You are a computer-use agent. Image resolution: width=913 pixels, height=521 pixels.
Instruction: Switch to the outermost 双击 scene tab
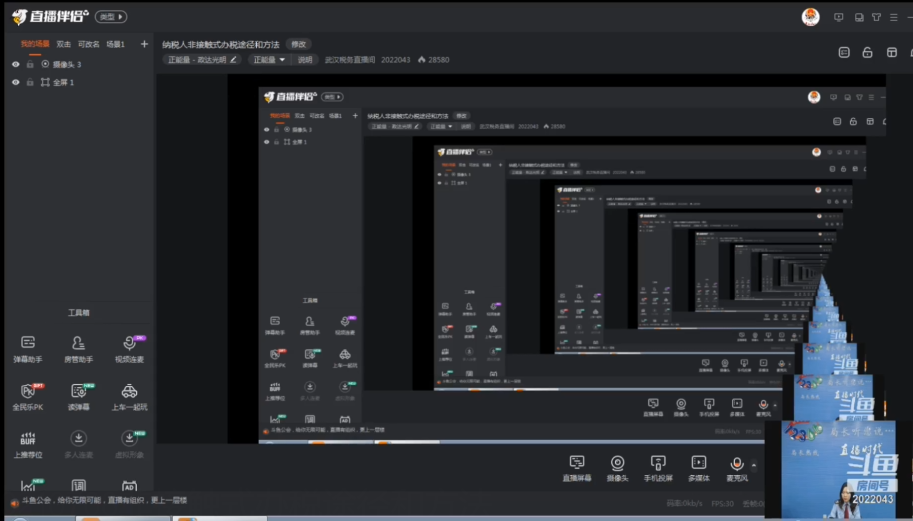(x=63, y=44)
